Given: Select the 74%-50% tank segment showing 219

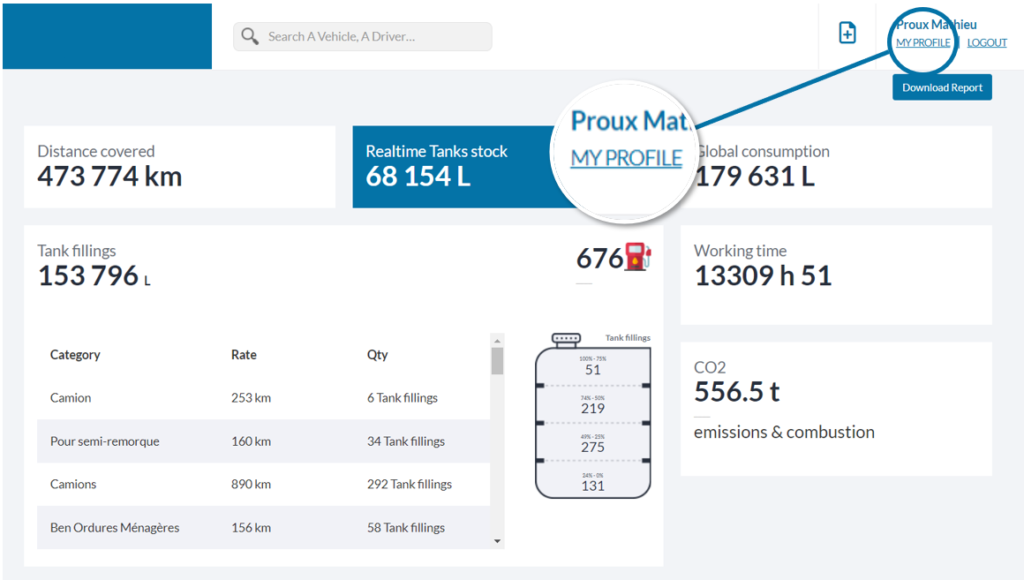Looking at the screenshot, I should (593, 404).
